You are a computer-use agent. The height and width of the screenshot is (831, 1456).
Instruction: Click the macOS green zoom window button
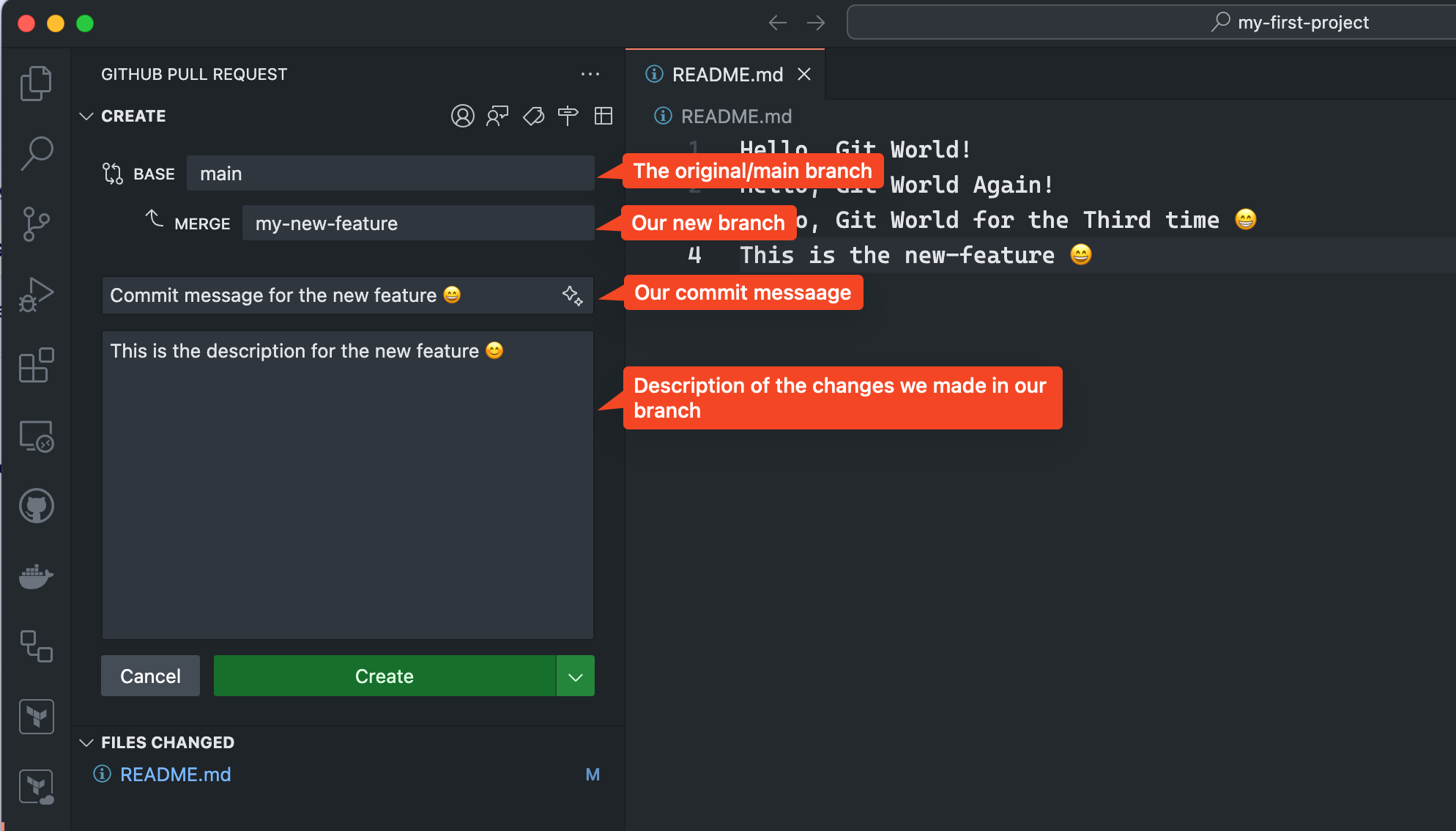(85, 23)
